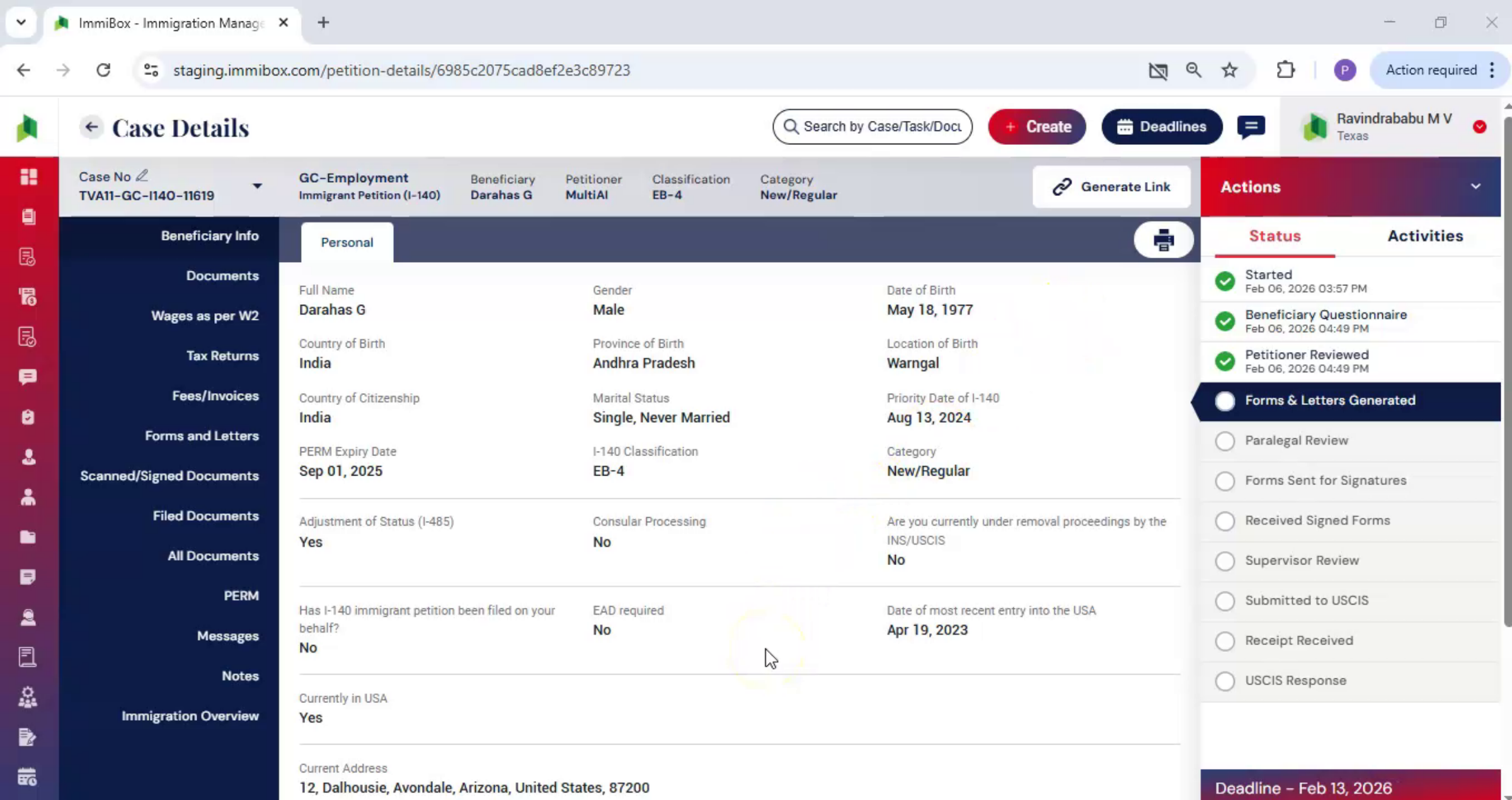The image size is (1512, 800).
Task: Open the clipboard checkmark sidebar icon
Action: tap(28, 417)
